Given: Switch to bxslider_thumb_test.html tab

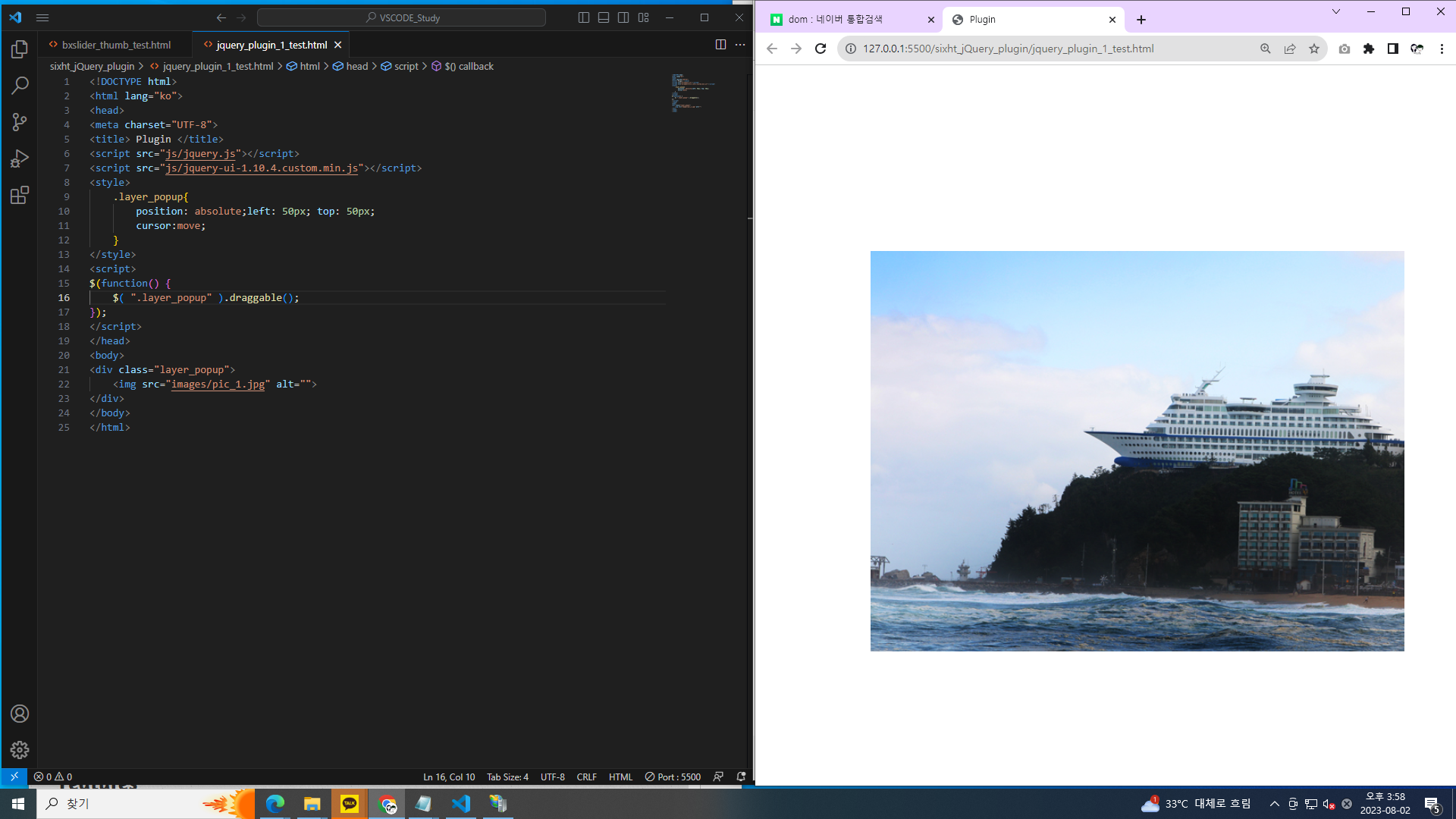Looking at the screenshot, I should click(x=116, y=45).
